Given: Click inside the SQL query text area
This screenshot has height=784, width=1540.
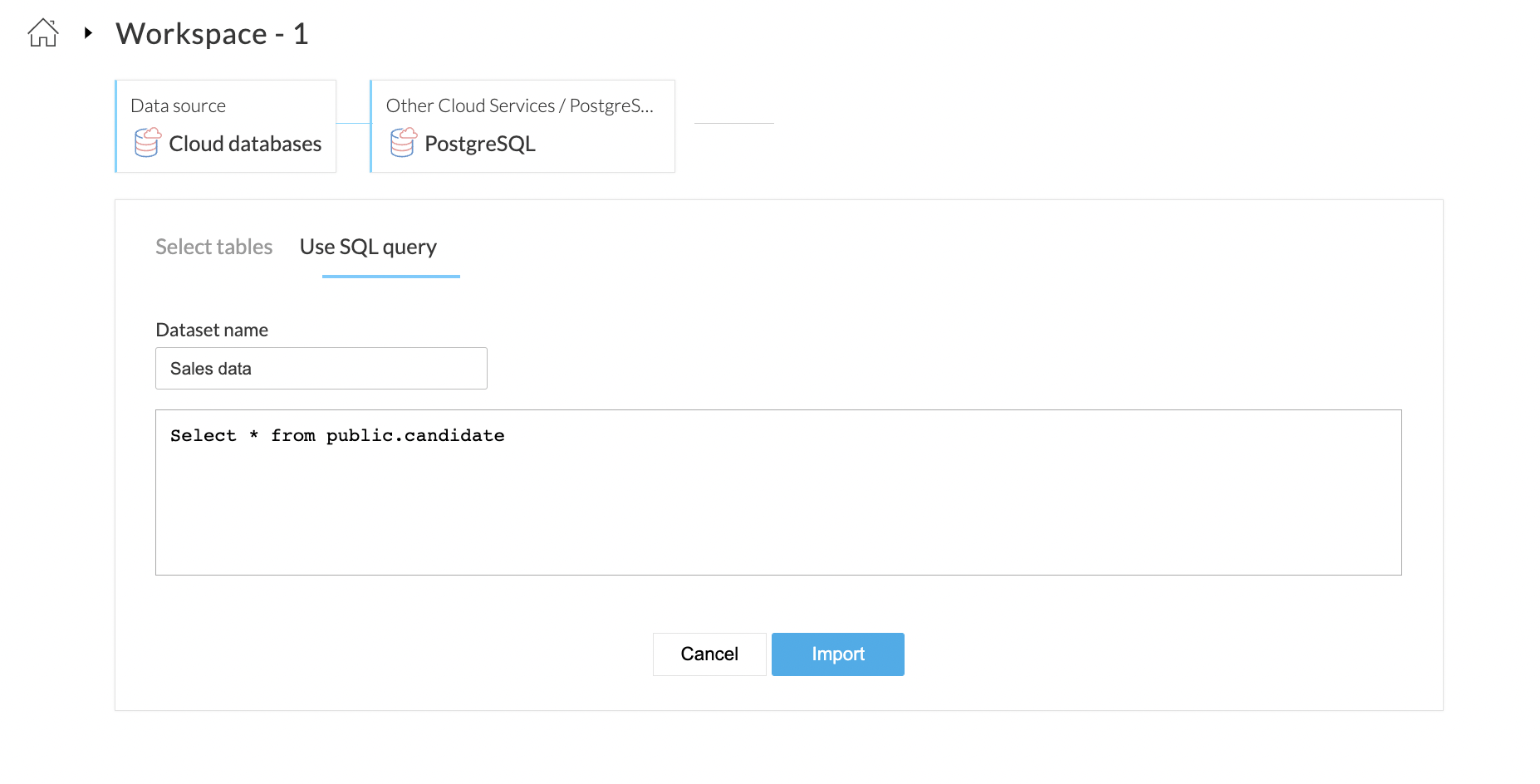Looking at the screenshot, I should tap(778, 492).
